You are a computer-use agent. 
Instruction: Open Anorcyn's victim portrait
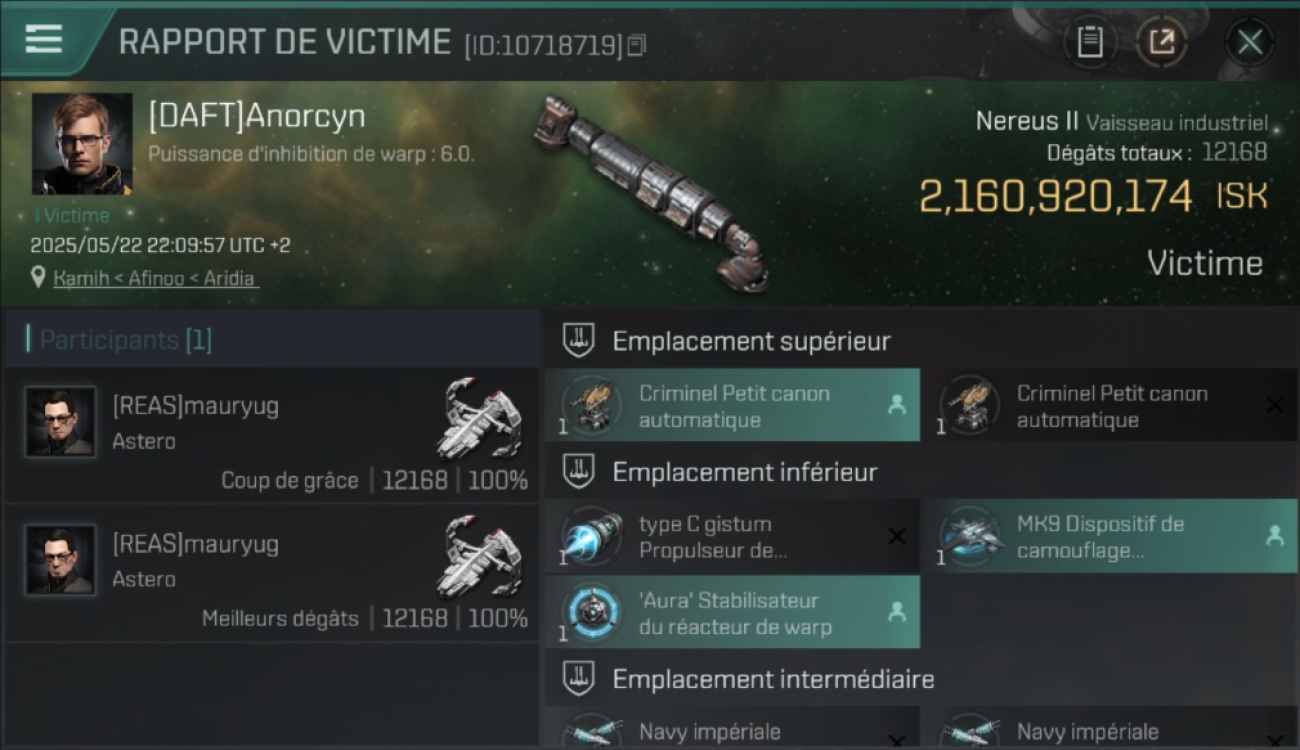click(82, 144)
